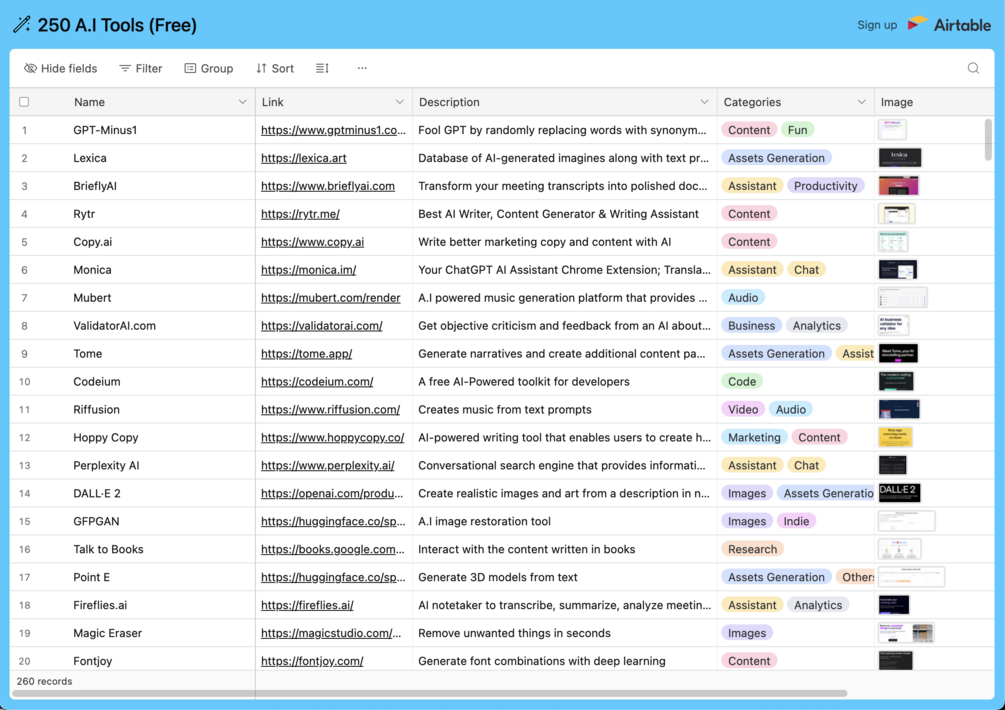Toggle the select-all checkbox in the header
The image size is (1005, 710).
tap(24, 102)
